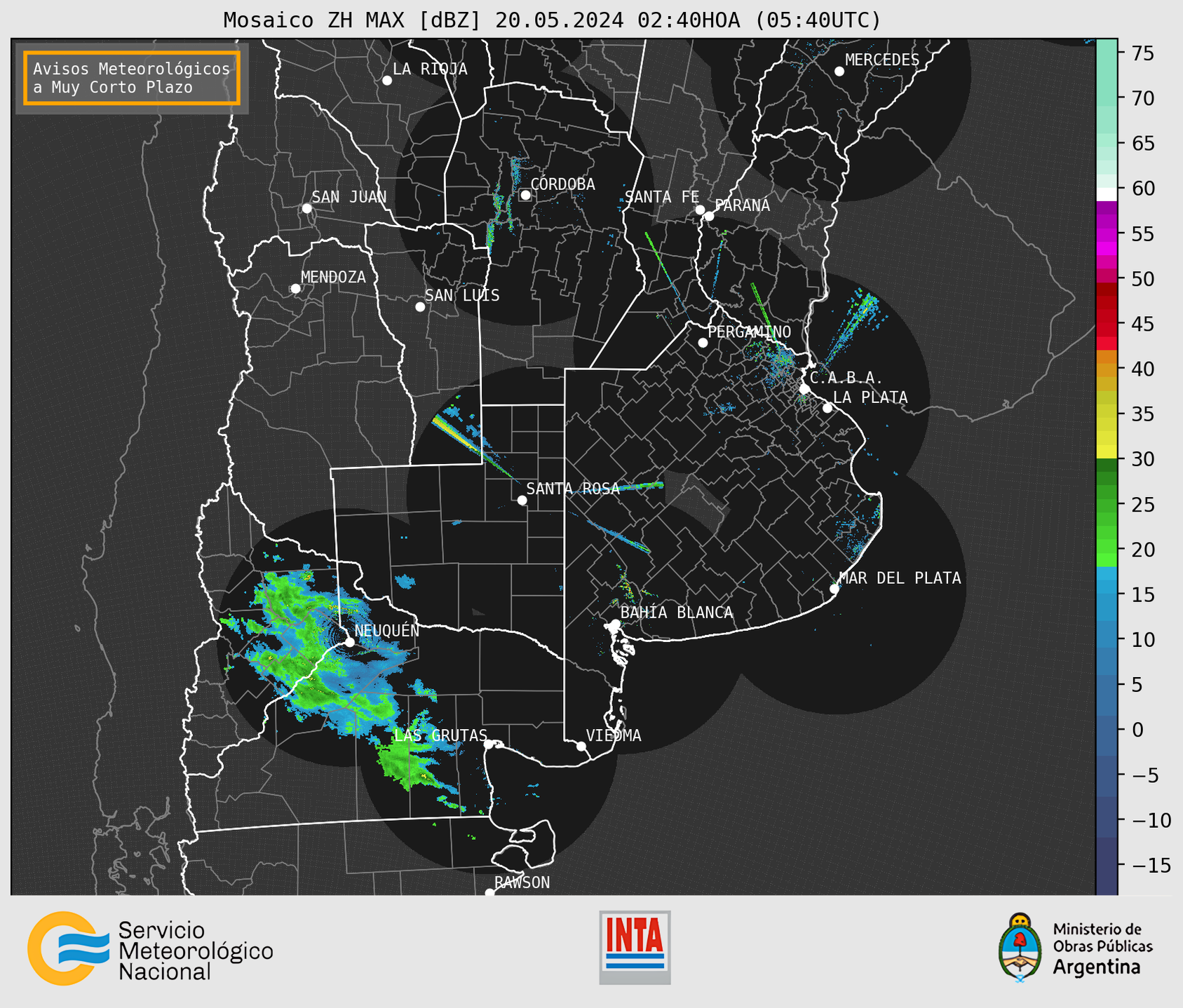Click the SAN LUIS city marker

click(420, 307)
